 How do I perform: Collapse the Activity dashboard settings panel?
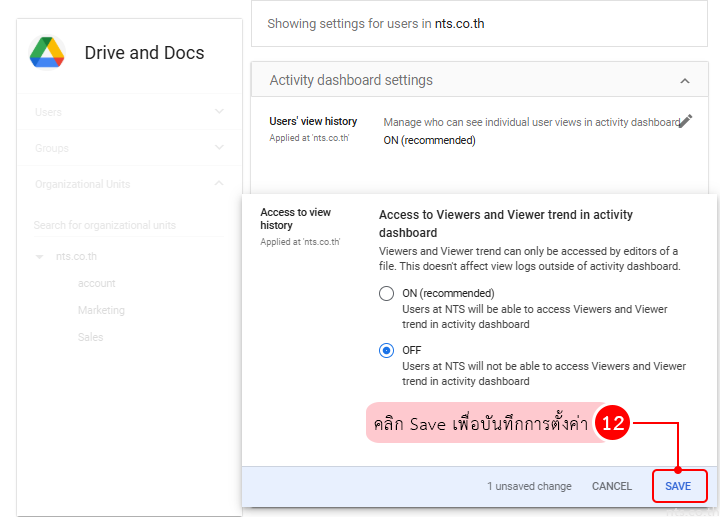[685, 80]
